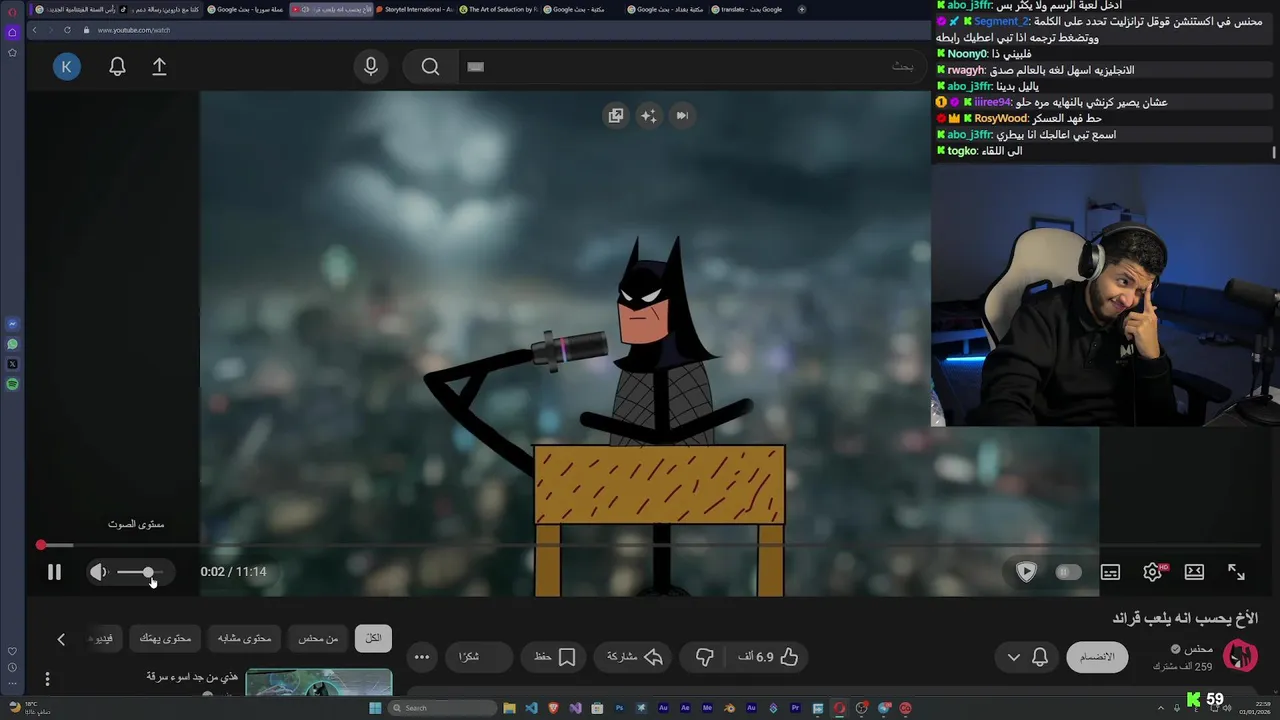Open the Opera sidebar Messenger icon
The image size is (1280, 720).
pos(12,324)
